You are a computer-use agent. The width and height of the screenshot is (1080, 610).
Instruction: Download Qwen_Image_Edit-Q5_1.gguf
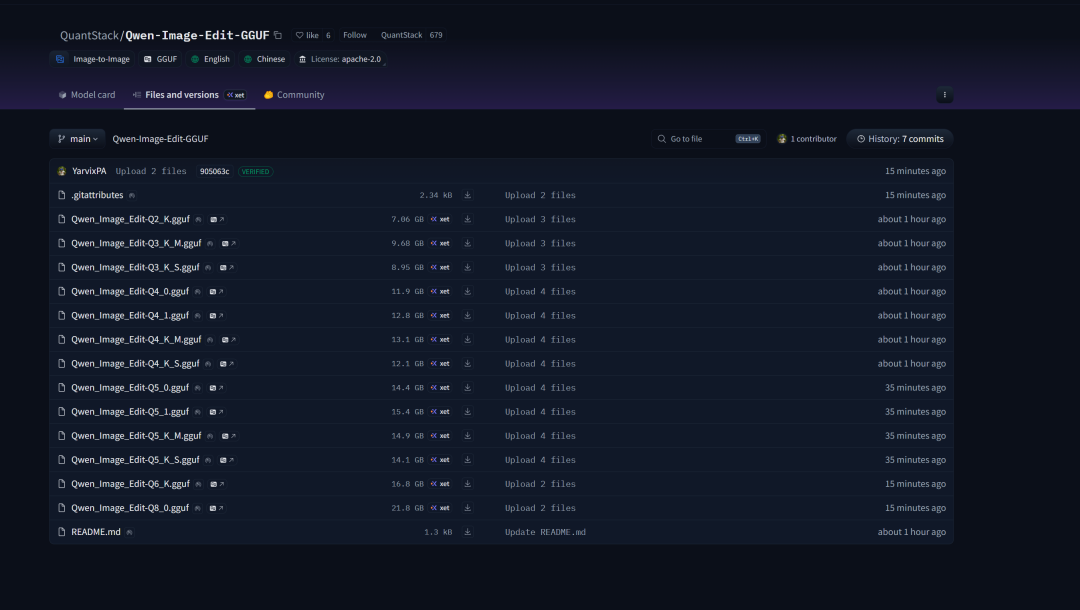(x=468, y=412)
